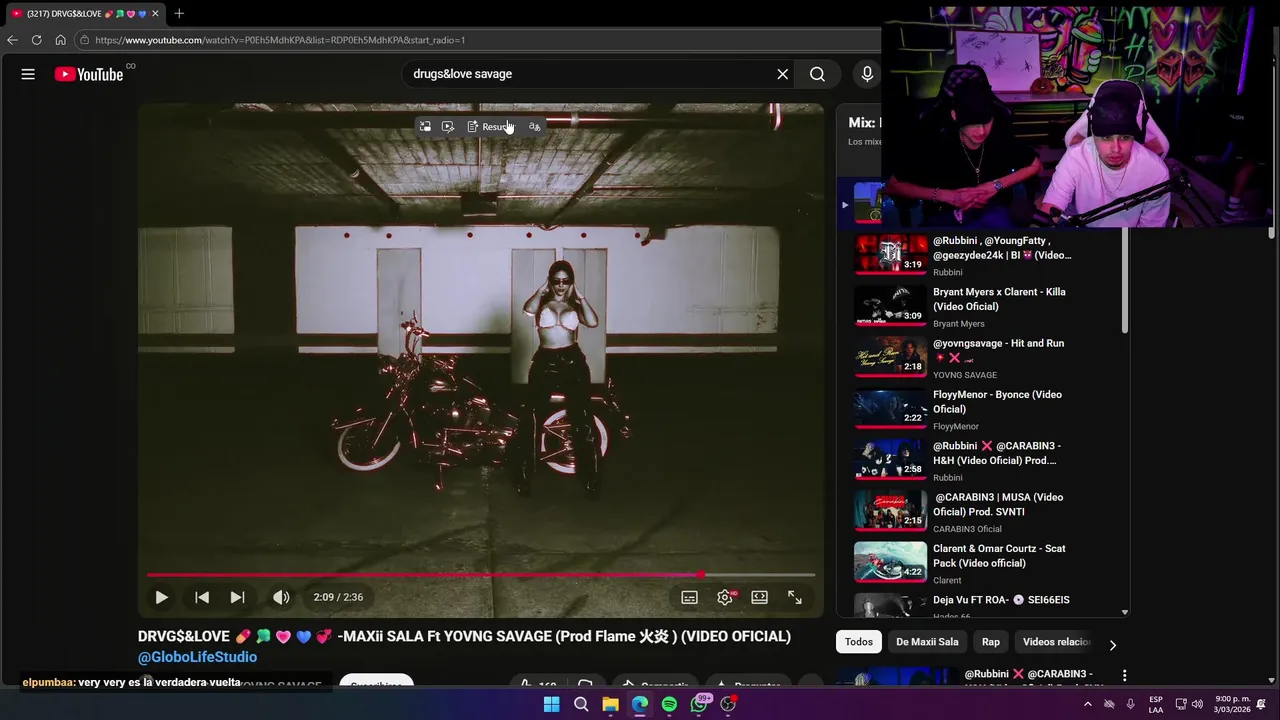Open OBS Studio from the taskbar
This screenshot has width=1280, height=720.
729,704
